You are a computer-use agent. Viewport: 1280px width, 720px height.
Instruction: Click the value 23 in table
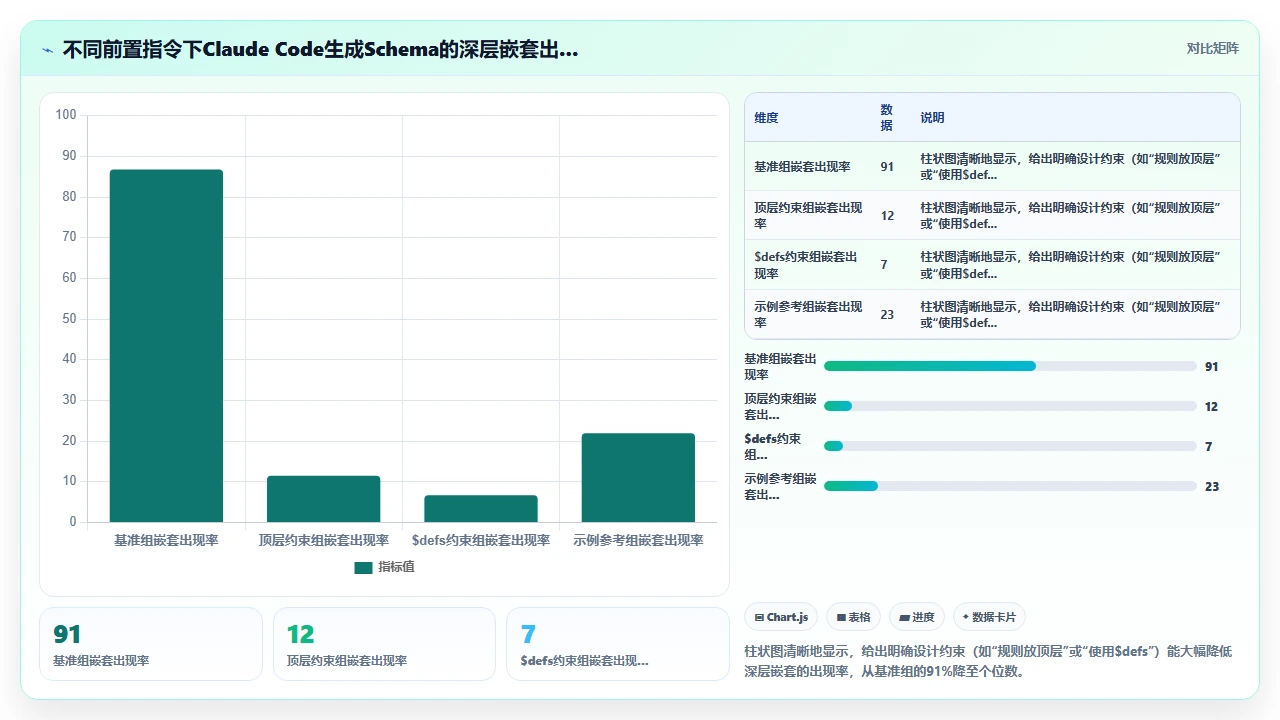(x=887, y=314)
